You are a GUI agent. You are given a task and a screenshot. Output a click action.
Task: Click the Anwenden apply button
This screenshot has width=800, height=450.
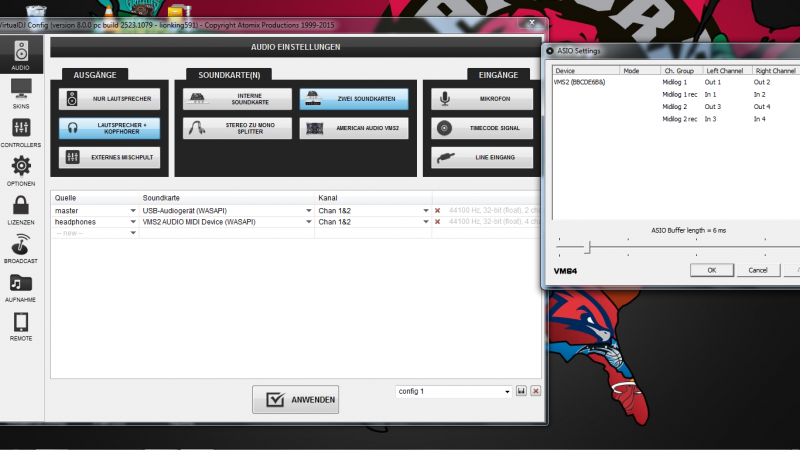tap(295, 399)
